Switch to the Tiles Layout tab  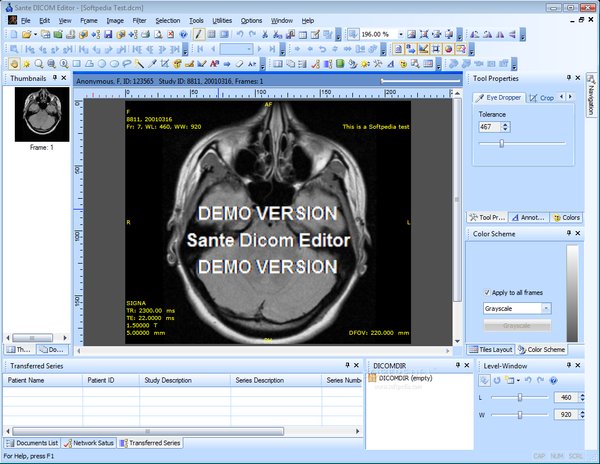tap(492, 349)
